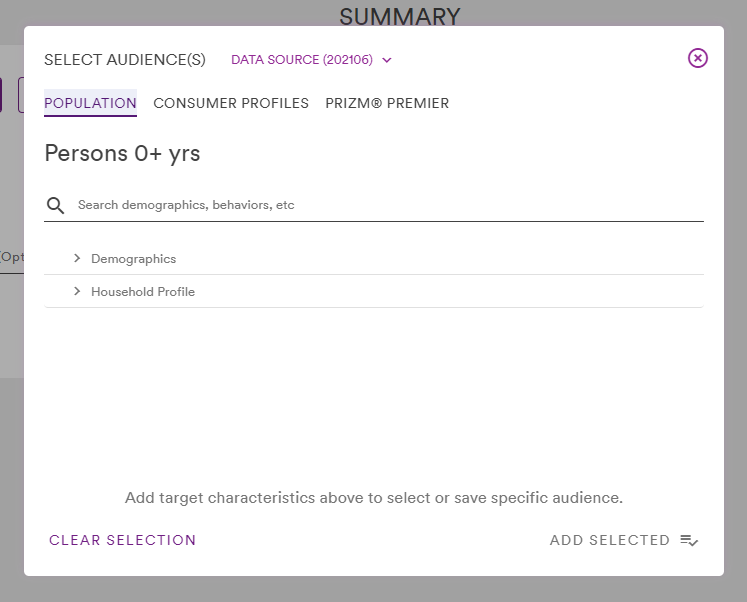The height and width of the screenshot is (602, 747).
Task: Click the chevron next to Data Source
Action: point(387,60)
